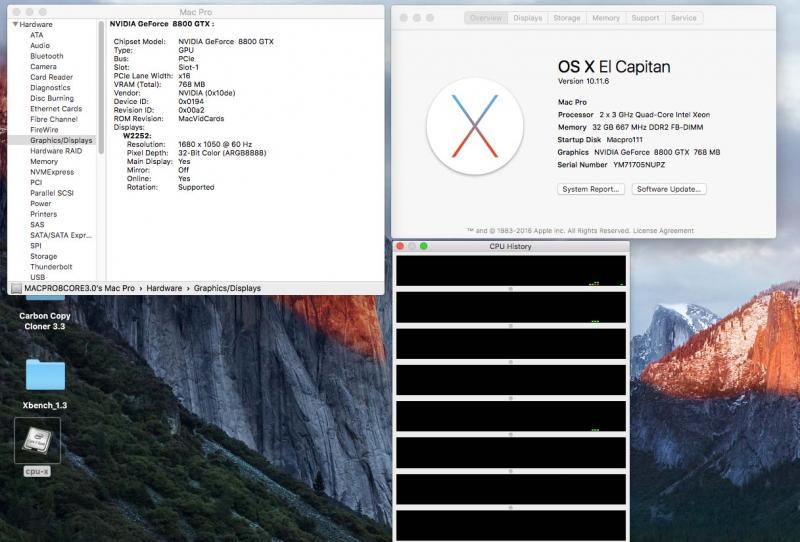800x542 pixels.
Task: Open the cpu-x desktop icon
Action: click(x=37, y=441)
